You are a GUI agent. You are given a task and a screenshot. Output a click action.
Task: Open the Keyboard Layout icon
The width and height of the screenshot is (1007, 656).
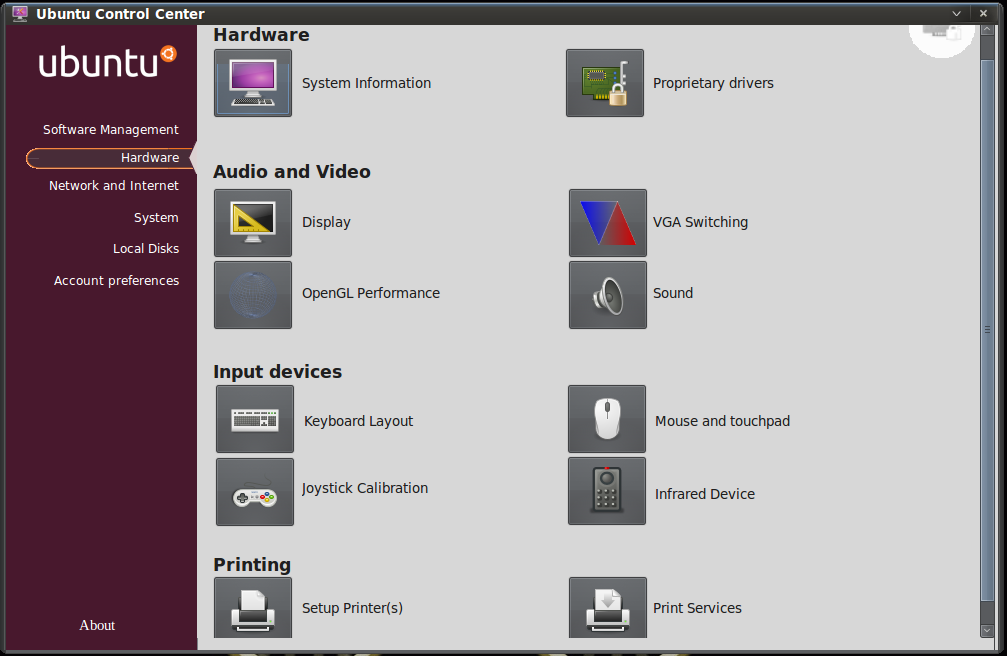(x=255, y=419)
